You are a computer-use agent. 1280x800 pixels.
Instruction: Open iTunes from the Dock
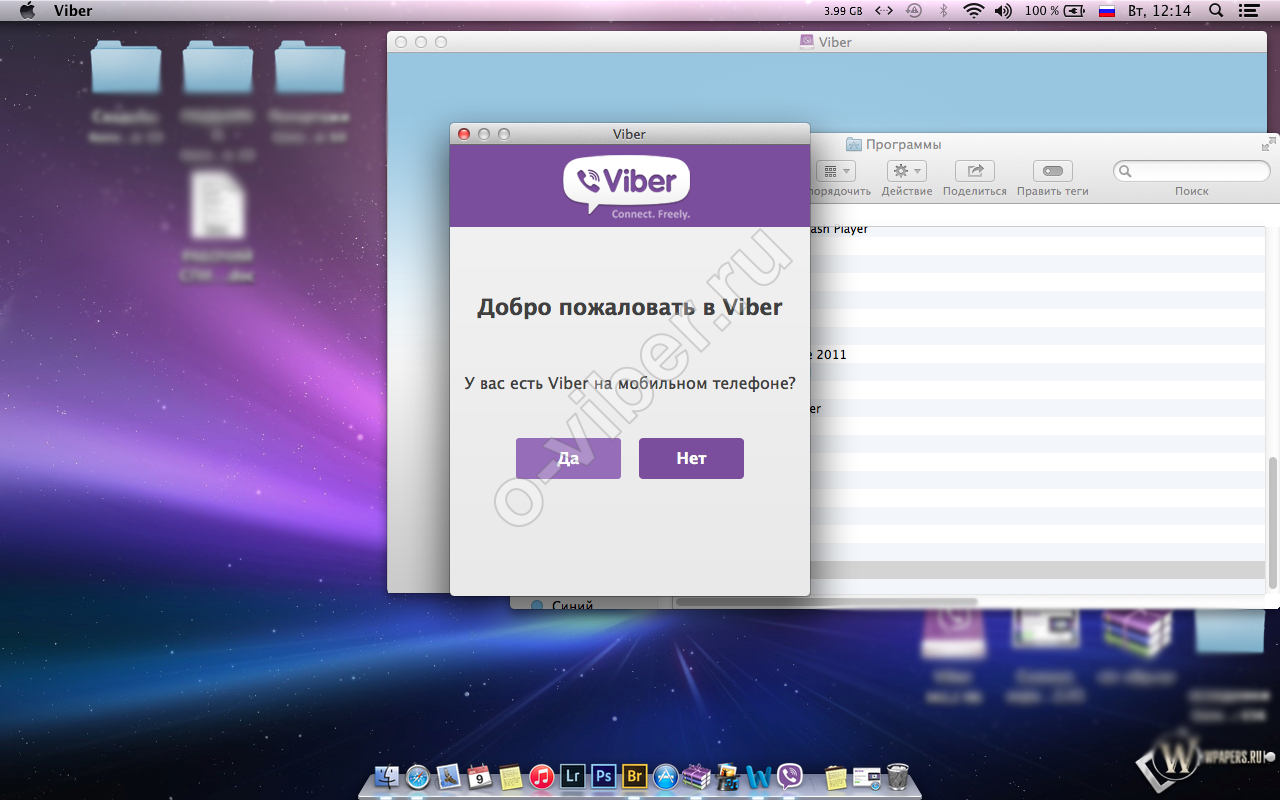542,776
